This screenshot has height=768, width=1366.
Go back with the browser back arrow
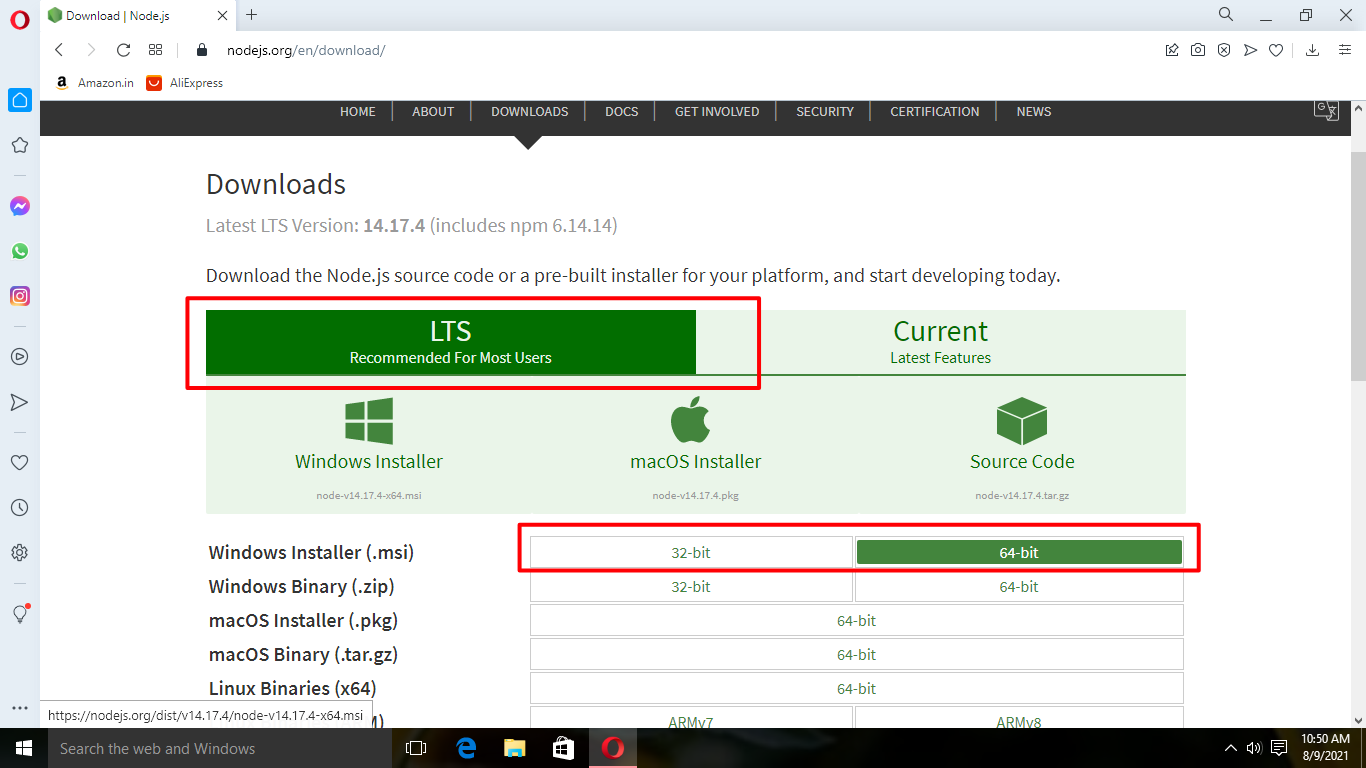click(59, 50)
